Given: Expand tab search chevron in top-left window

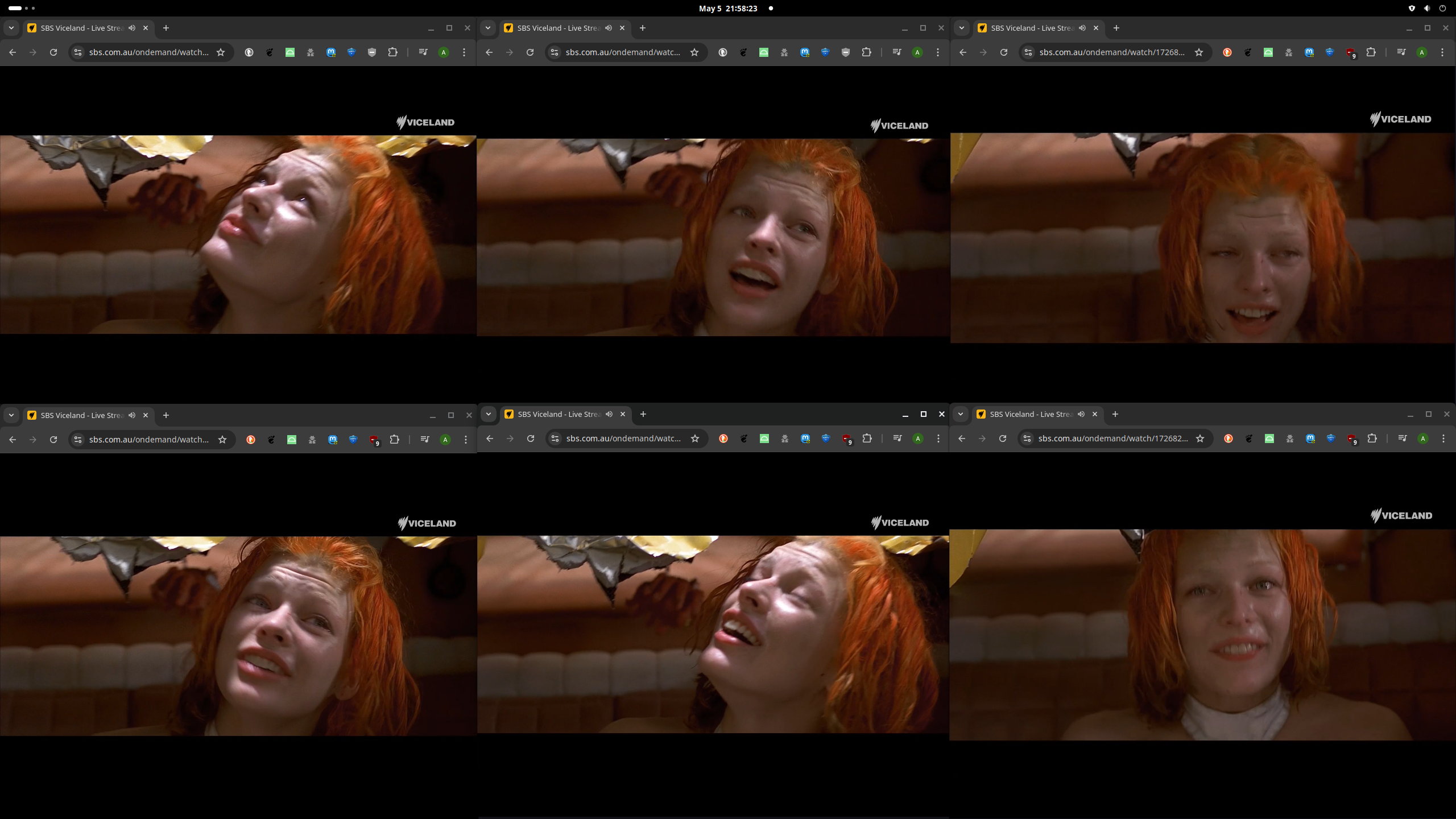Looking at the screenshot, I should coord(11,28).
